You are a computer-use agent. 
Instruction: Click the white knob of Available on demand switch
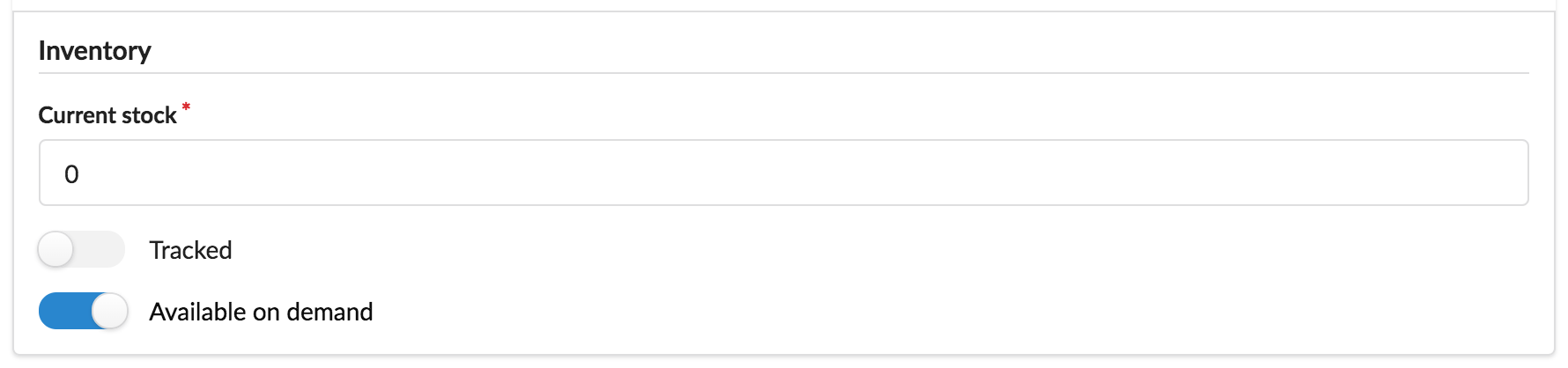pos(110,311)
